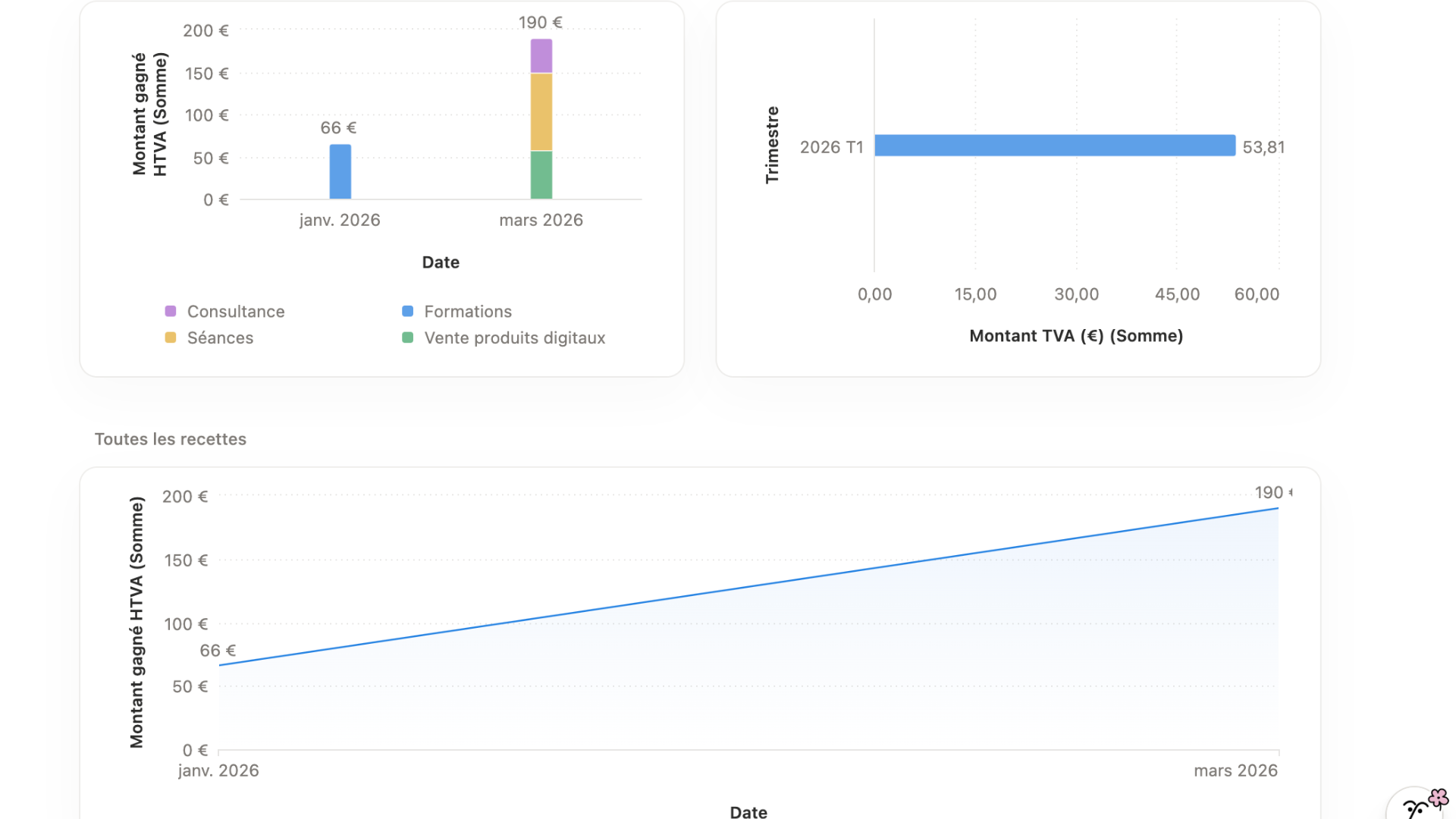
Task: Toggle the Vente produits digitaux legend entry
Action: coord(514,338)
